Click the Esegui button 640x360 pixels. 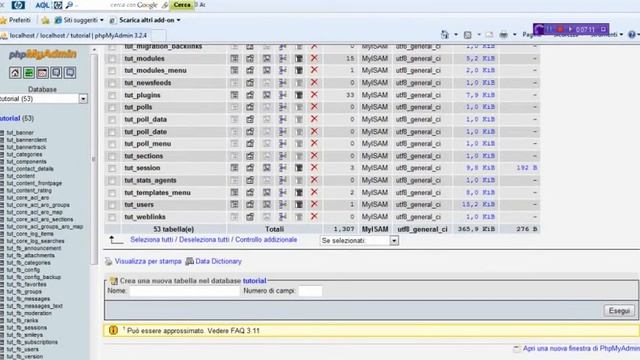click(x=619, y=311)
